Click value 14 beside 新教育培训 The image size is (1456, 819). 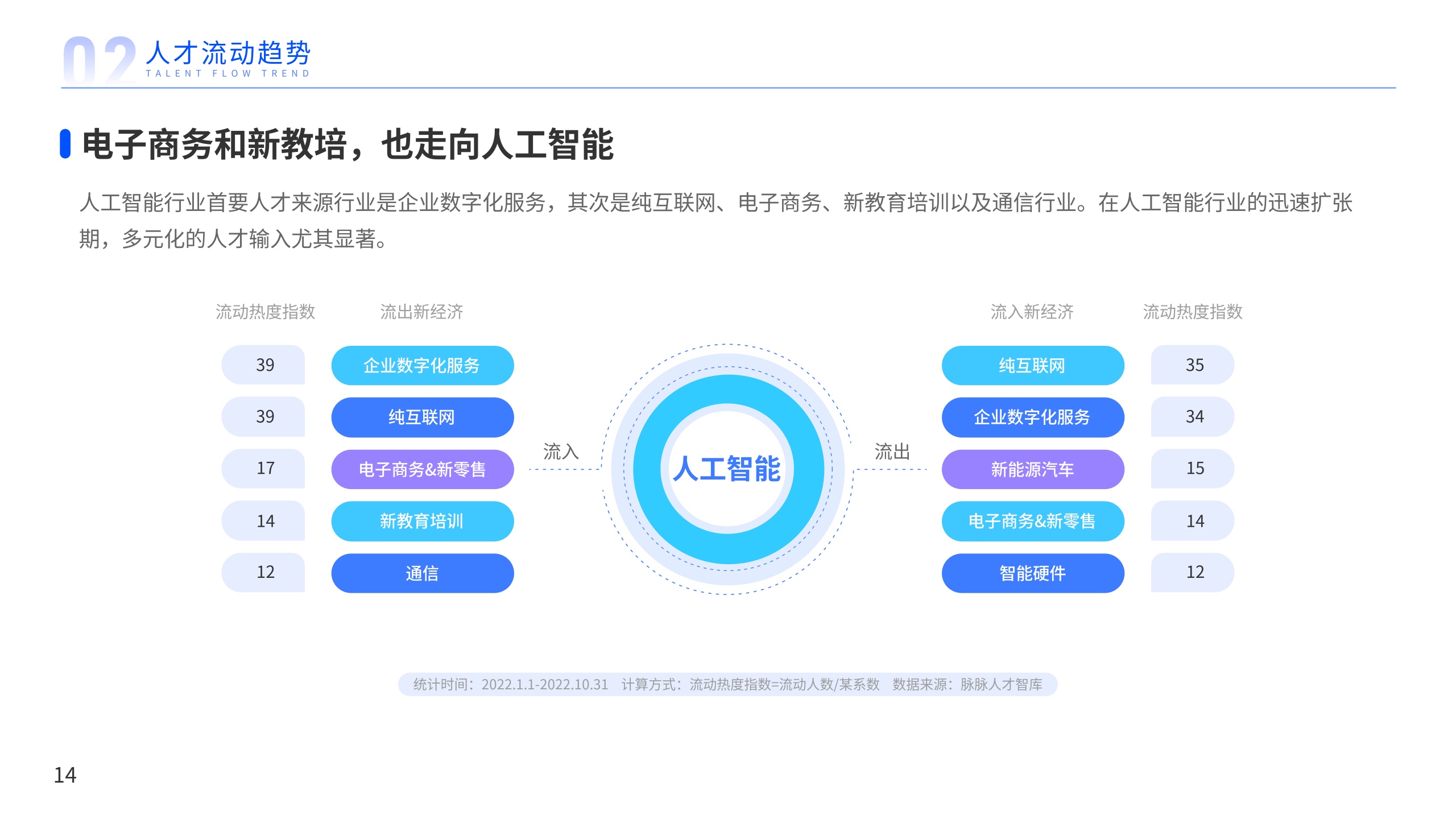[x=263, y=520]
